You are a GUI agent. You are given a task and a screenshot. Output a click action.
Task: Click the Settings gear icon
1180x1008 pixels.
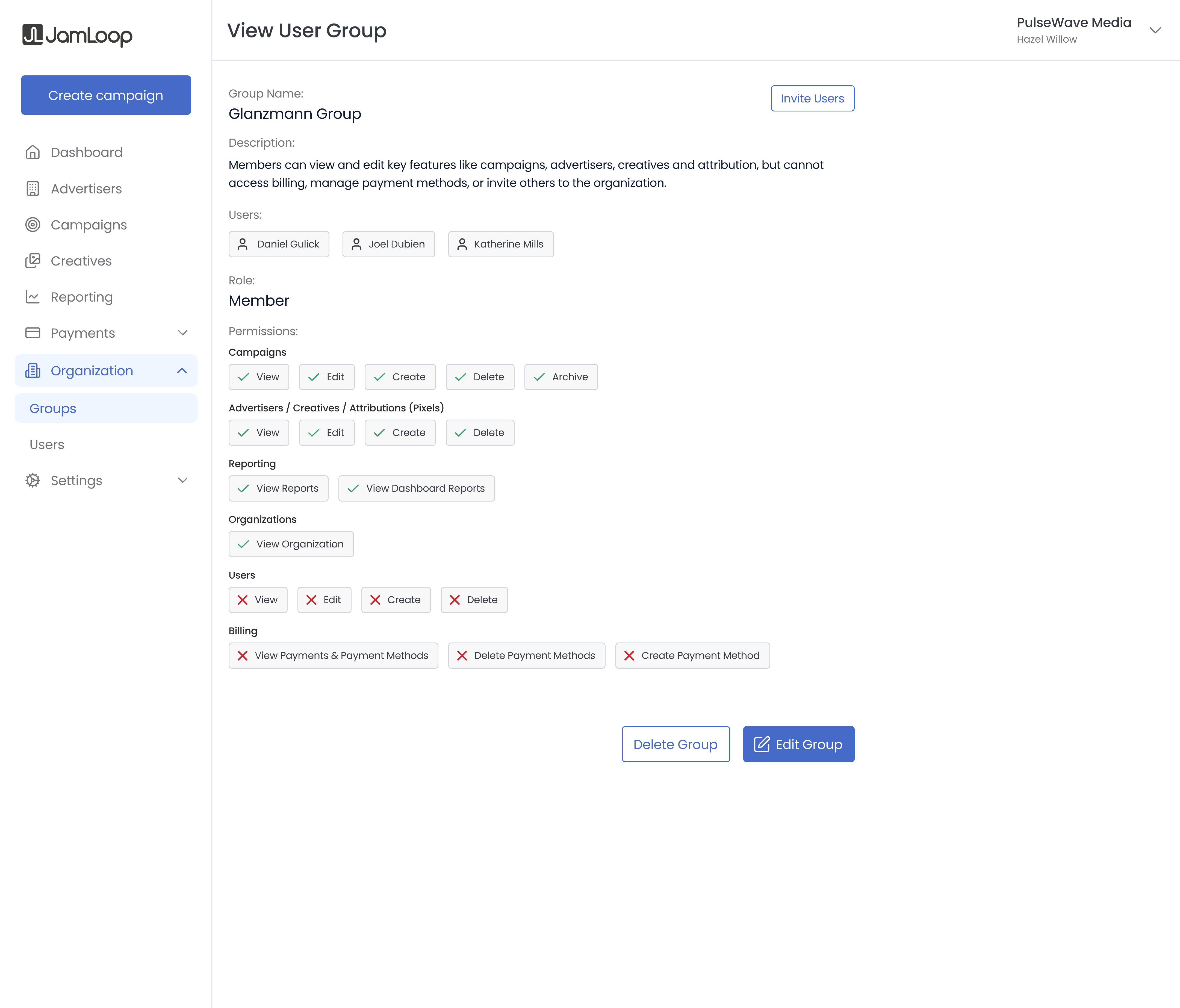click(x=33, y=480)
